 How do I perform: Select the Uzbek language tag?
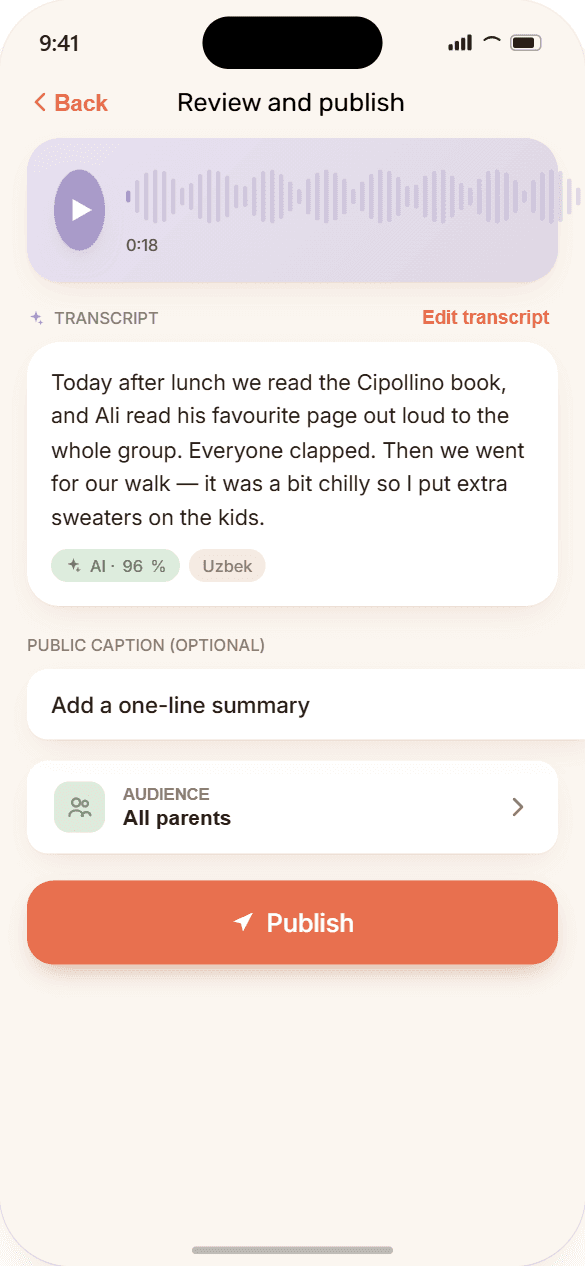point(227,566)
